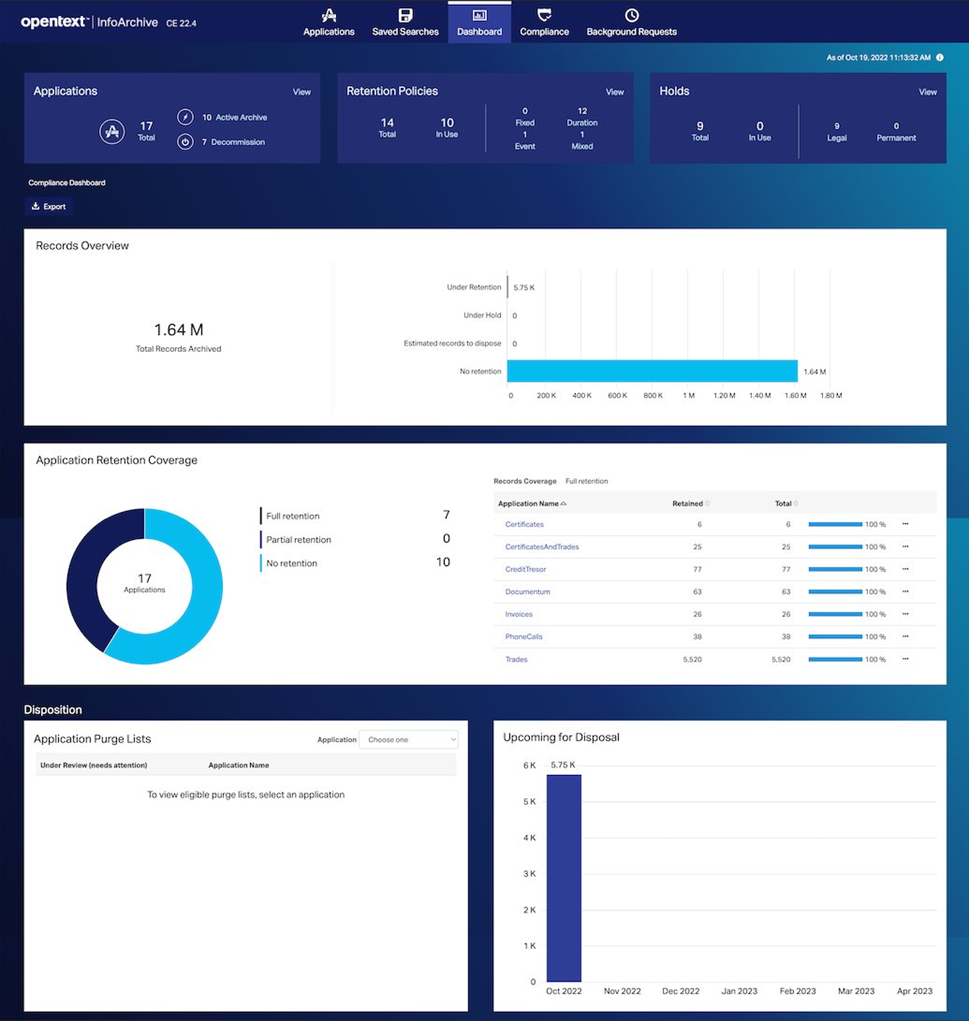Open the Invoices application link
969x1021 pixels.
[x=519, y=614]
